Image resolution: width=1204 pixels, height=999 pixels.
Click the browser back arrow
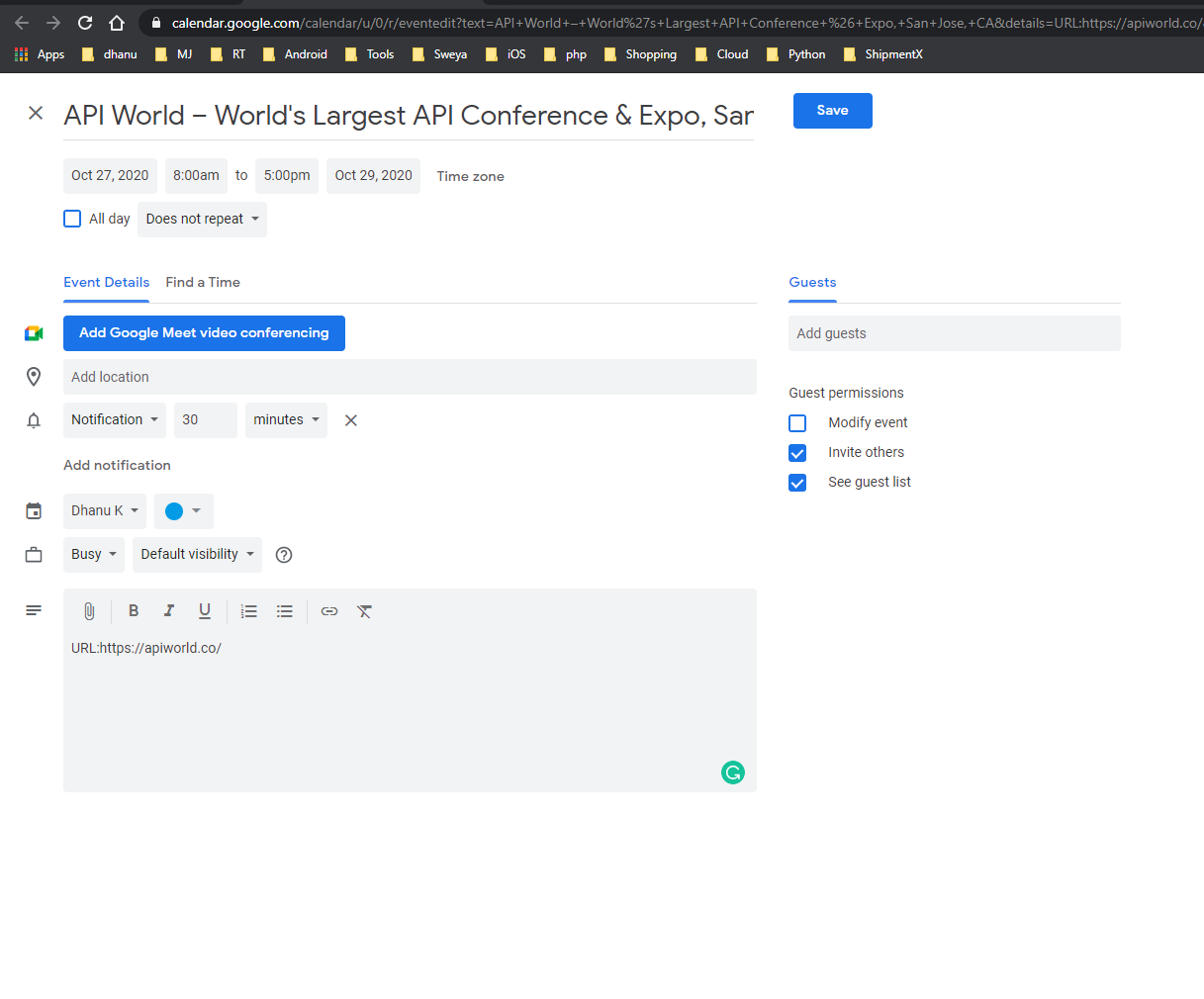click(x=22, y=23)
